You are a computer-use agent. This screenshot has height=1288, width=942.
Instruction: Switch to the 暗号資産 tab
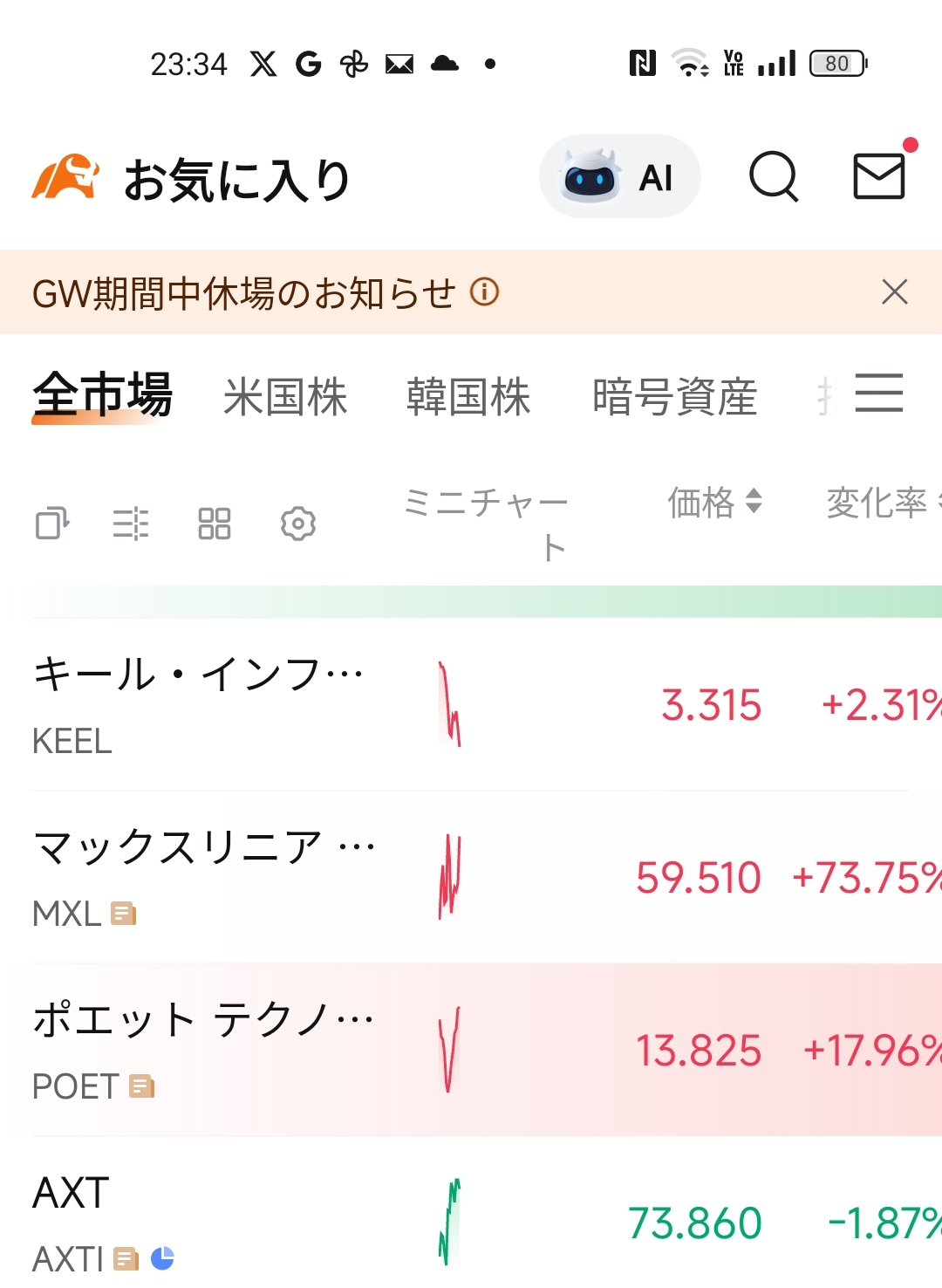(674, 397)
